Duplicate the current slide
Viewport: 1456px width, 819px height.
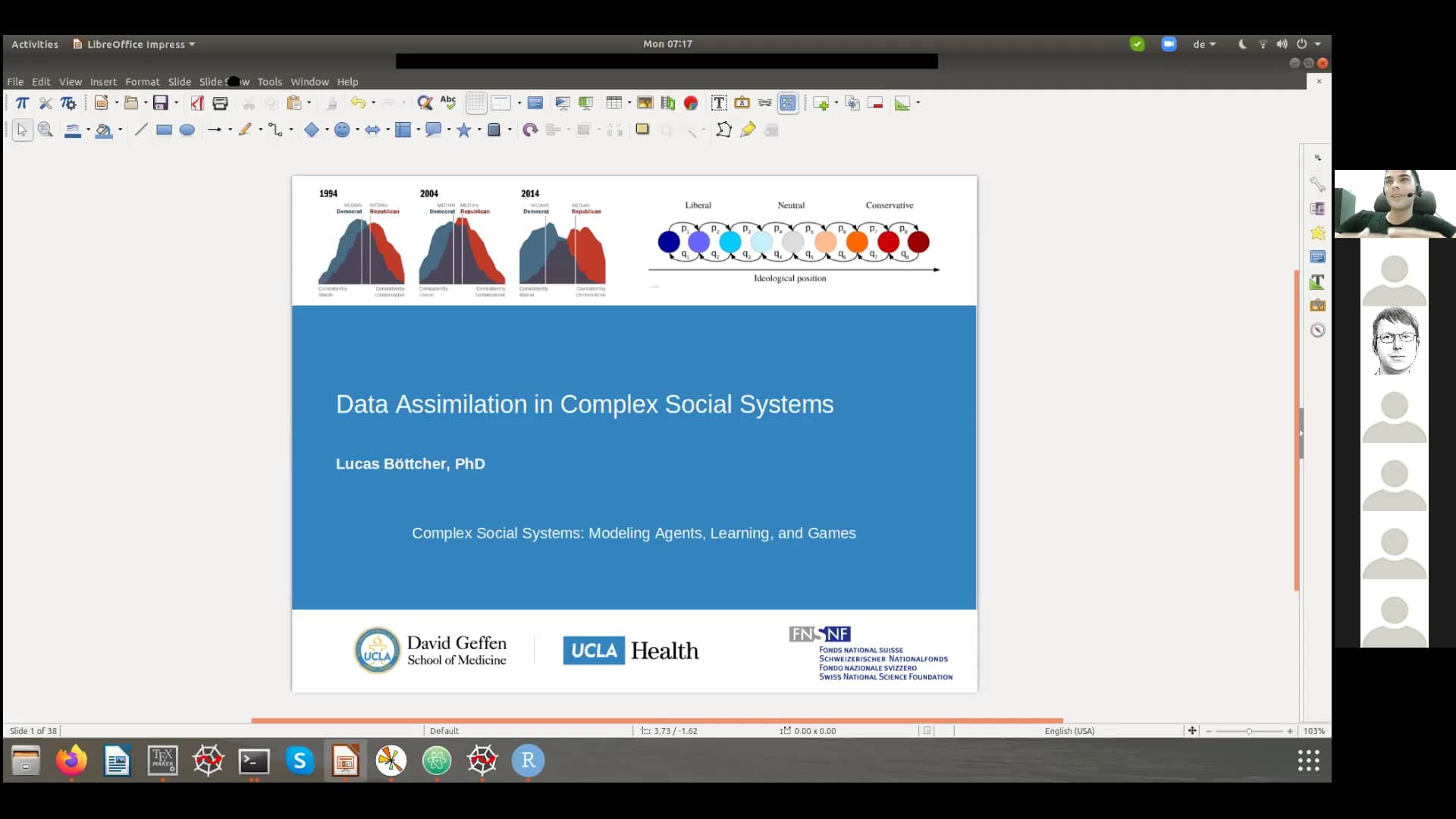852,103
